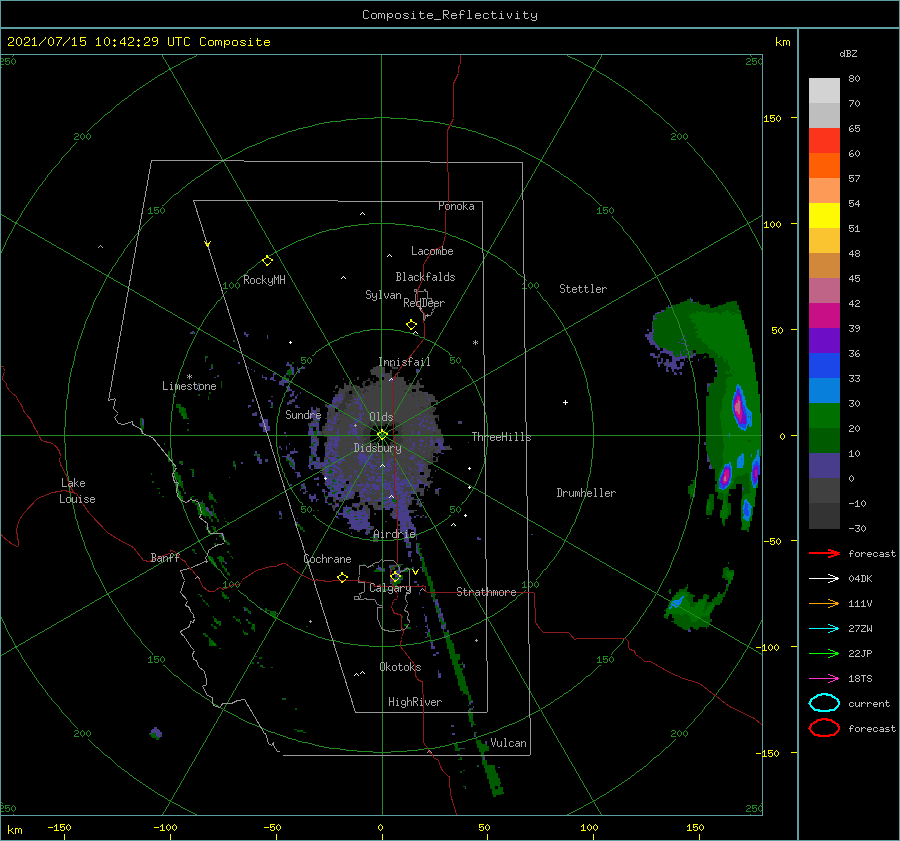The image size is (900, 841).
Task: Click the cyan current ellipse icon
Action: (824, 703)
